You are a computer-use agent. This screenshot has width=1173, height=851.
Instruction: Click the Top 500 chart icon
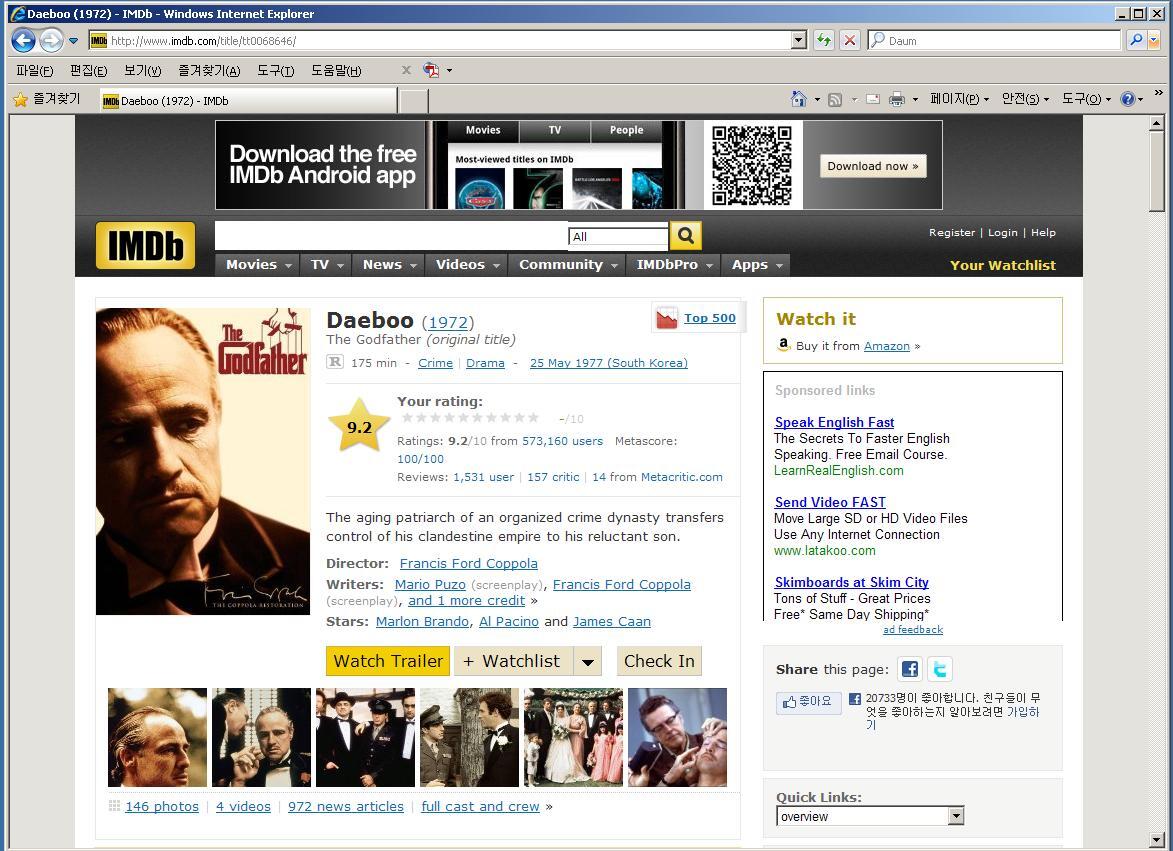pos(667,318)
